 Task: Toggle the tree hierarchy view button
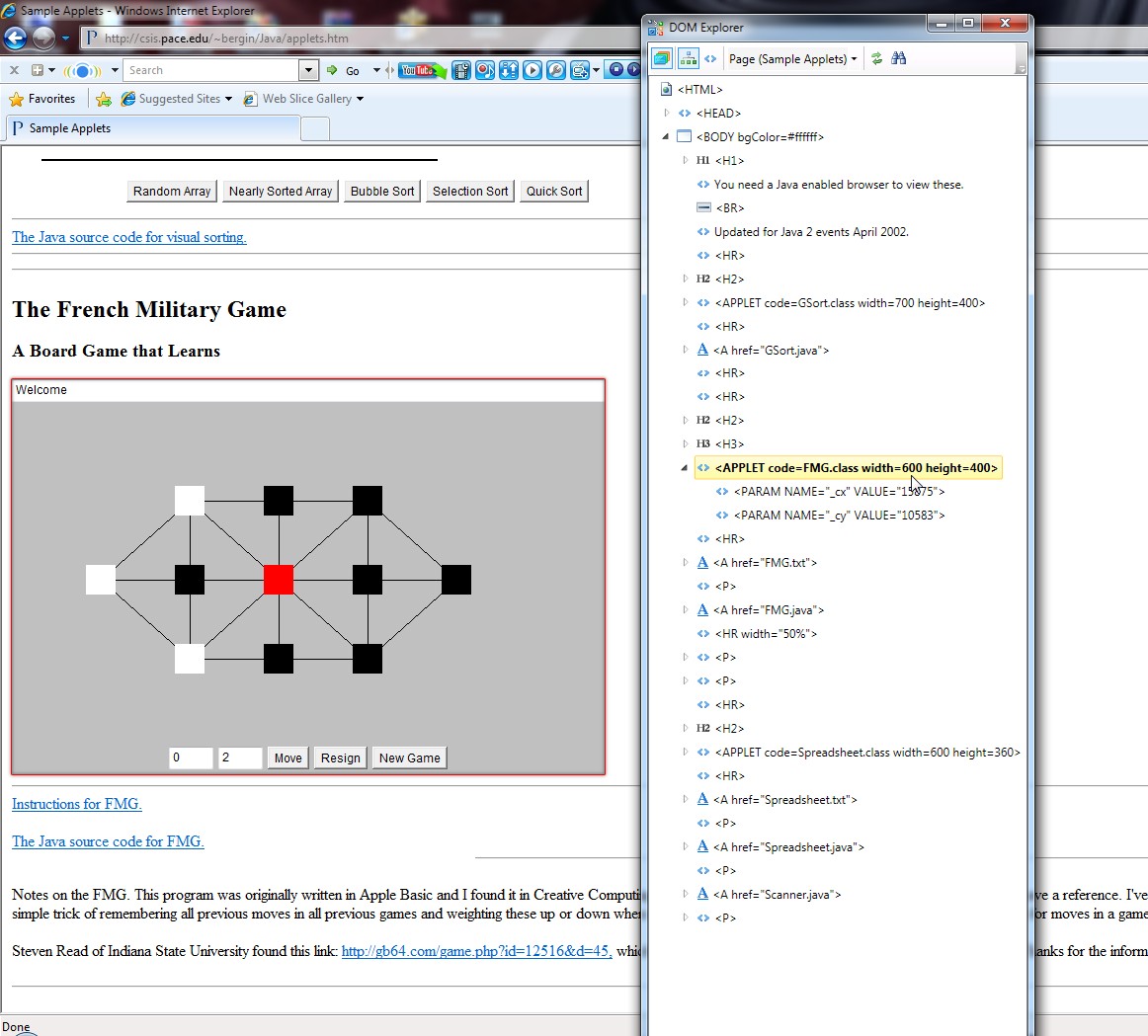point(689,58)
